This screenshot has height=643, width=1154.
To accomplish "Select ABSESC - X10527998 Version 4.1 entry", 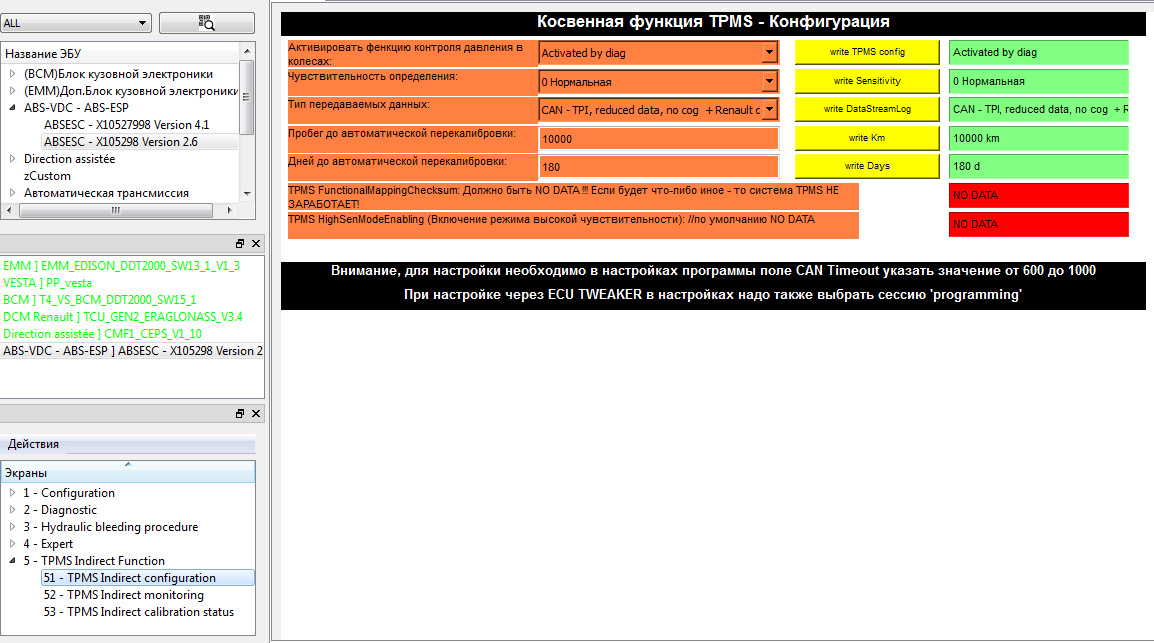I will click(x=126, y=125).
